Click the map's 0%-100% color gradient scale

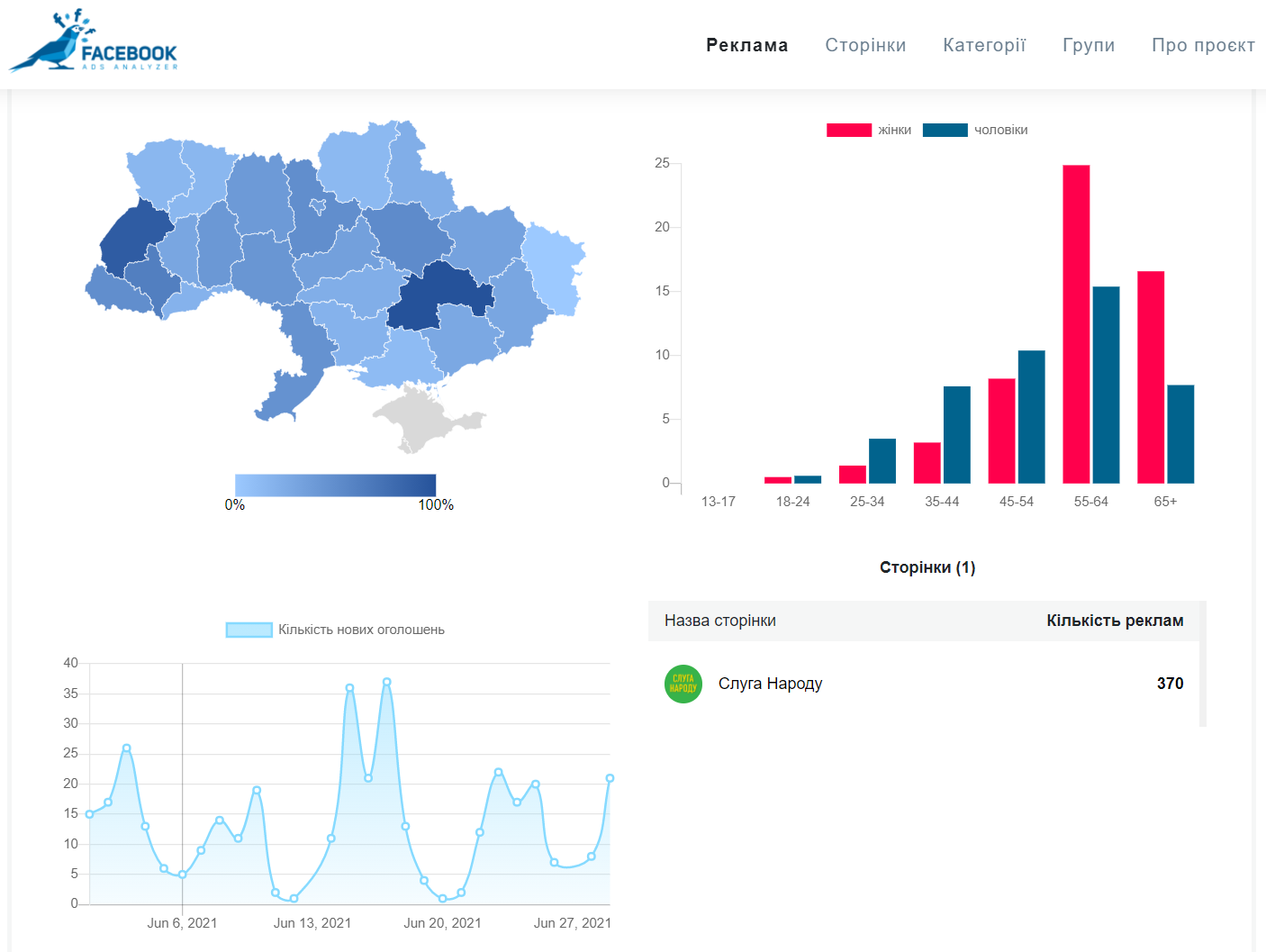click(335, 485)
